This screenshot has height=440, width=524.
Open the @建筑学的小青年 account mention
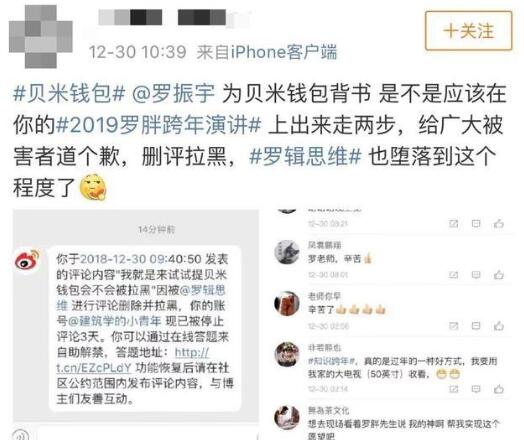115,321
